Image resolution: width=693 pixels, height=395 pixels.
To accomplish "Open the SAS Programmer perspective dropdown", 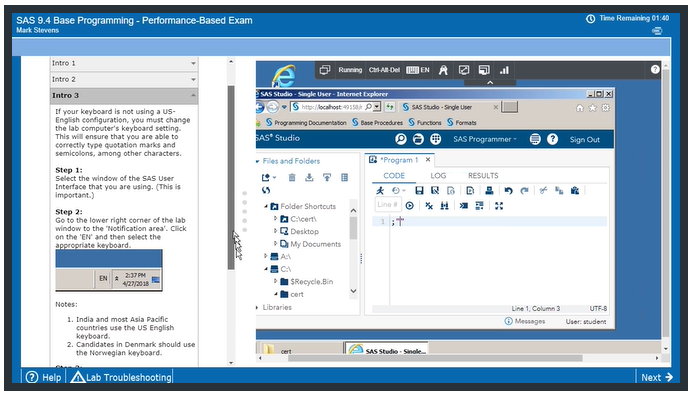I will 485,139.
